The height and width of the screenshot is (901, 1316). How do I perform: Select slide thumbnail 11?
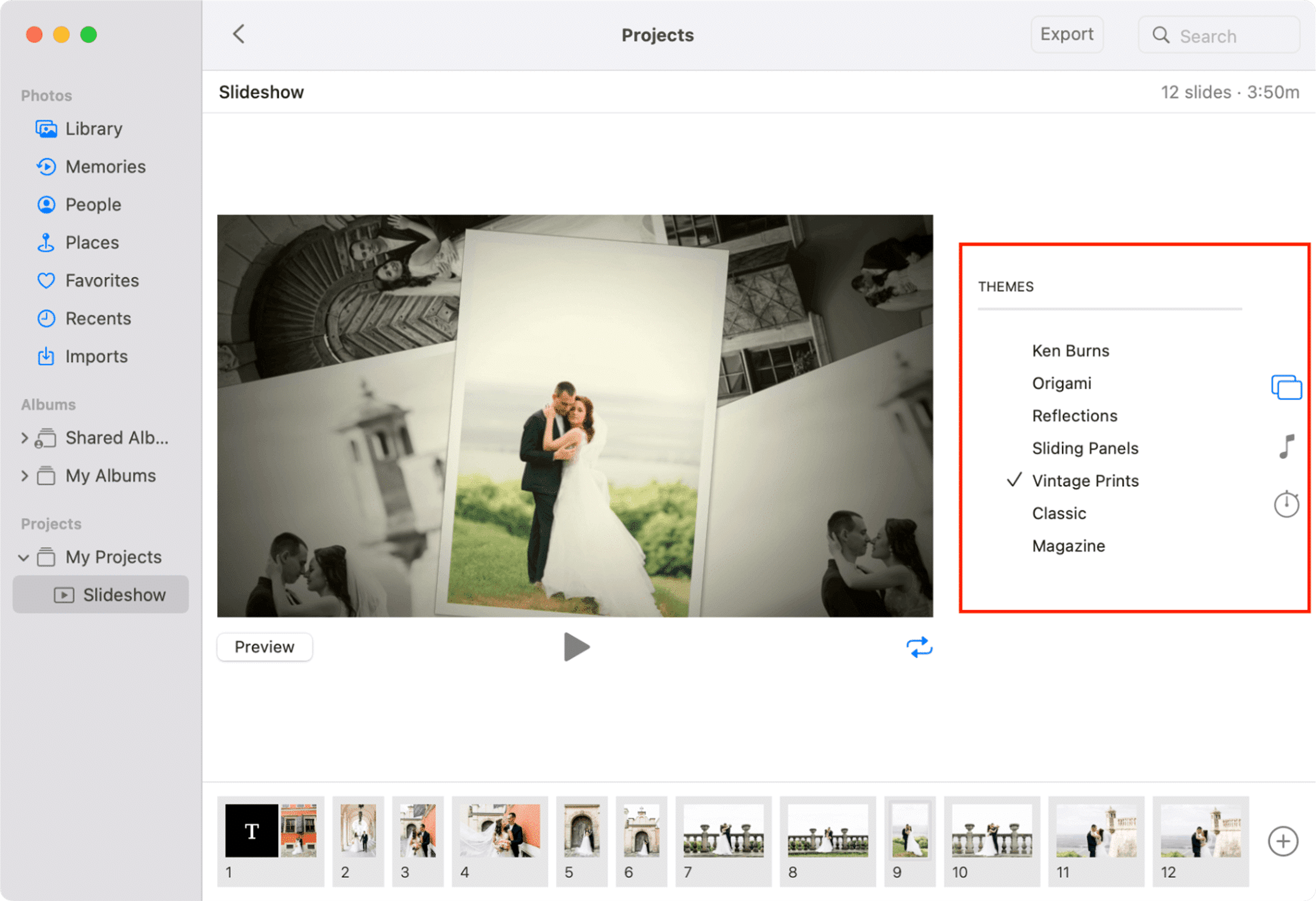point(1096,841)
